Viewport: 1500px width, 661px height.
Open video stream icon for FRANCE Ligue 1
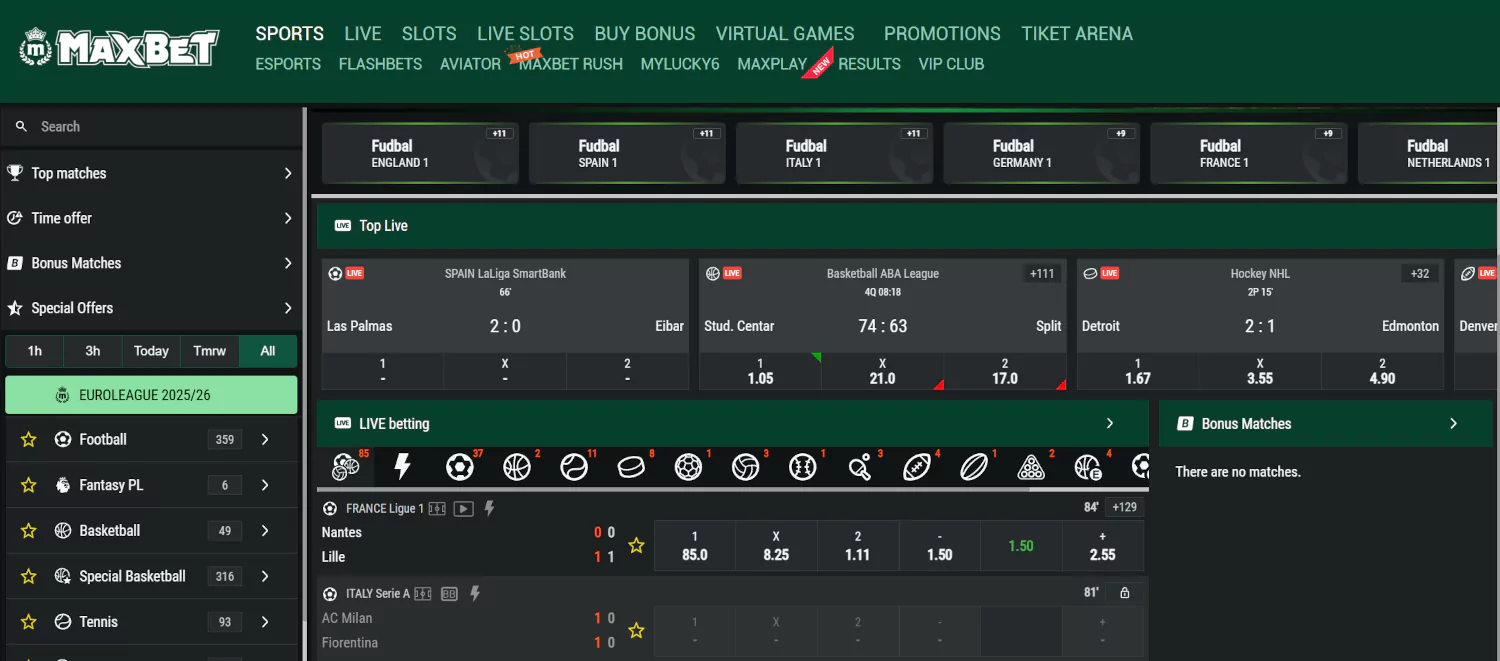[x=463, y=508]
